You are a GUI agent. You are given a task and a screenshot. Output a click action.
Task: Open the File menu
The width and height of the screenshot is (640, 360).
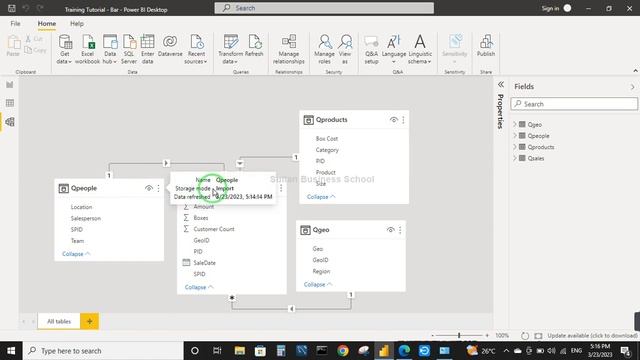[16, 24]
